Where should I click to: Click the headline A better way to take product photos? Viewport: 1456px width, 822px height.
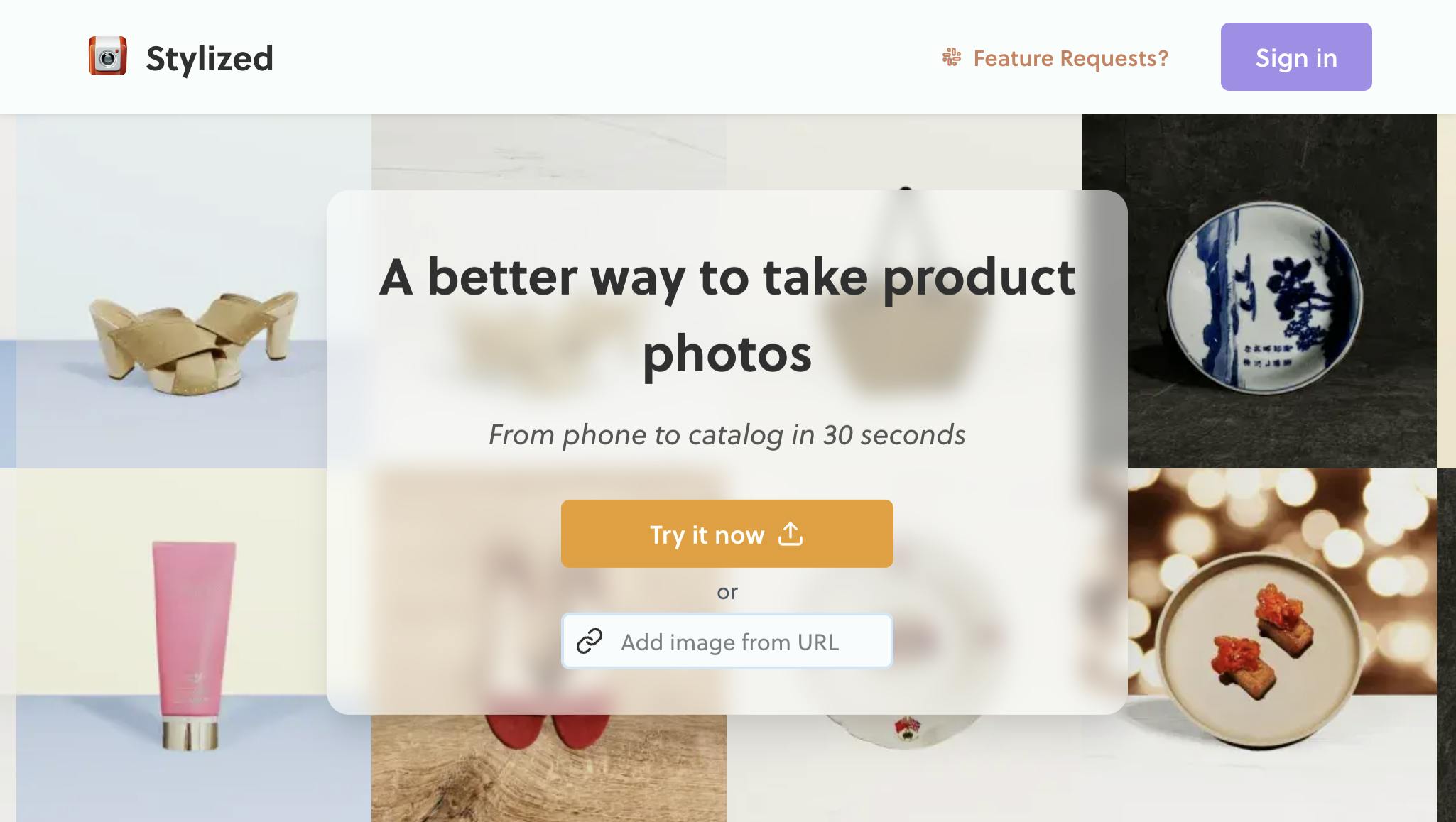point(727,314)
